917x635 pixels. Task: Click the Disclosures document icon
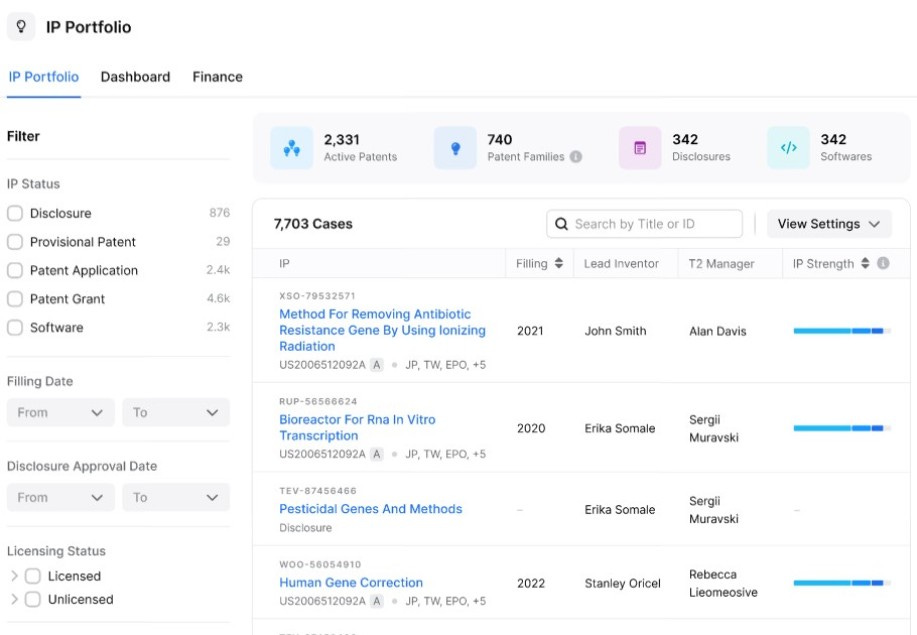pyautogui.click(x=640, y=148)
